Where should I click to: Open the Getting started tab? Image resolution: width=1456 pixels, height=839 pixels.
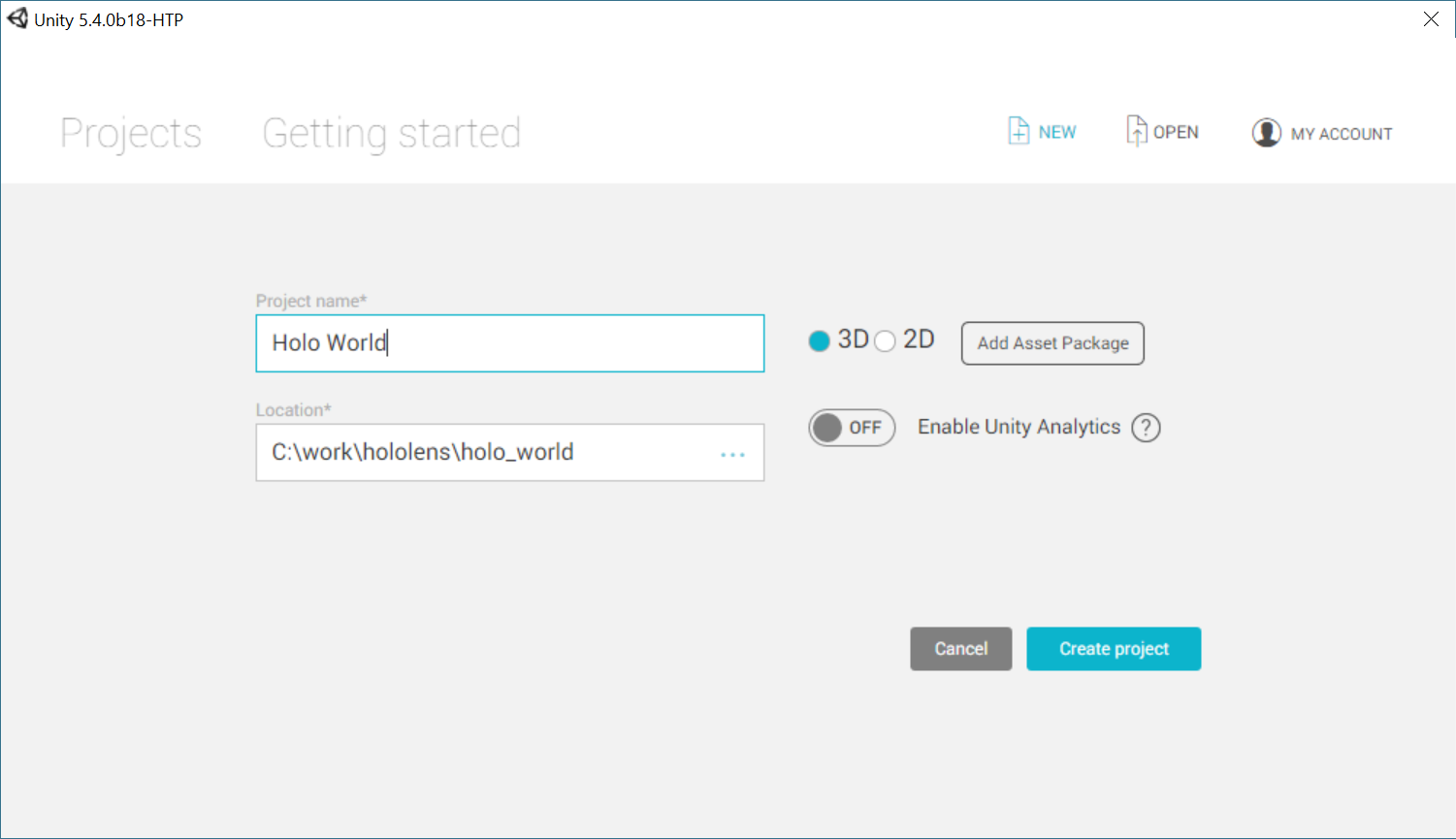[x=391, y=133]
